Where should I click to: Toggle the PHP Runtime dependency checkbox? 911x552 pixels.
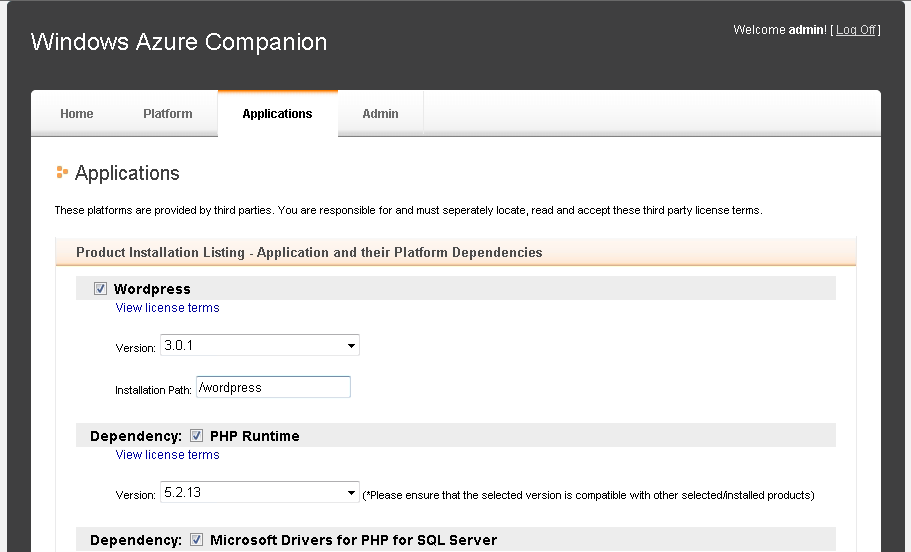pyautogui.click(x=196, y=436)
